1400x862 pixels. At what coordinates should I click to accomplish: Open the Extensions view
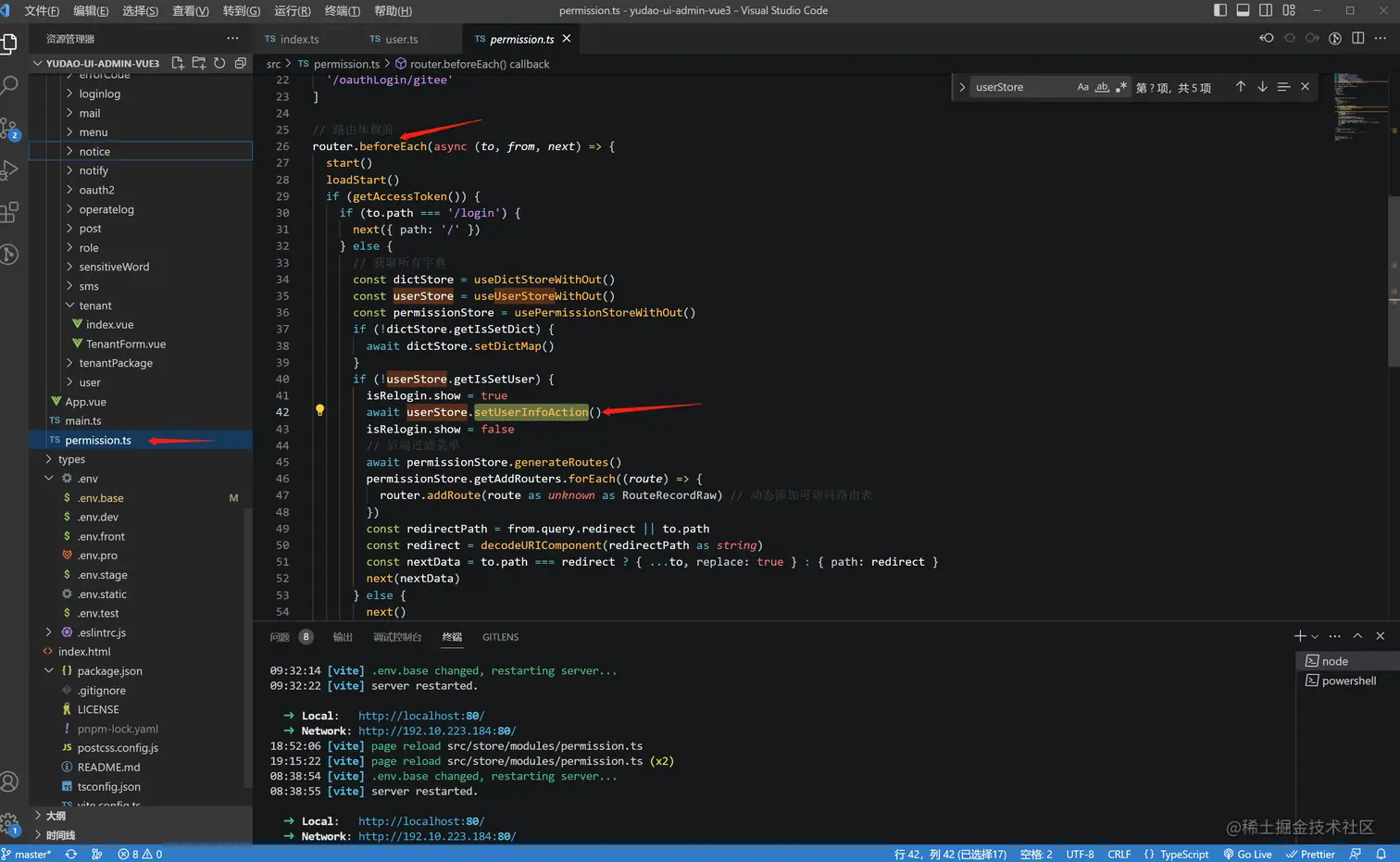tap(9, 212)
